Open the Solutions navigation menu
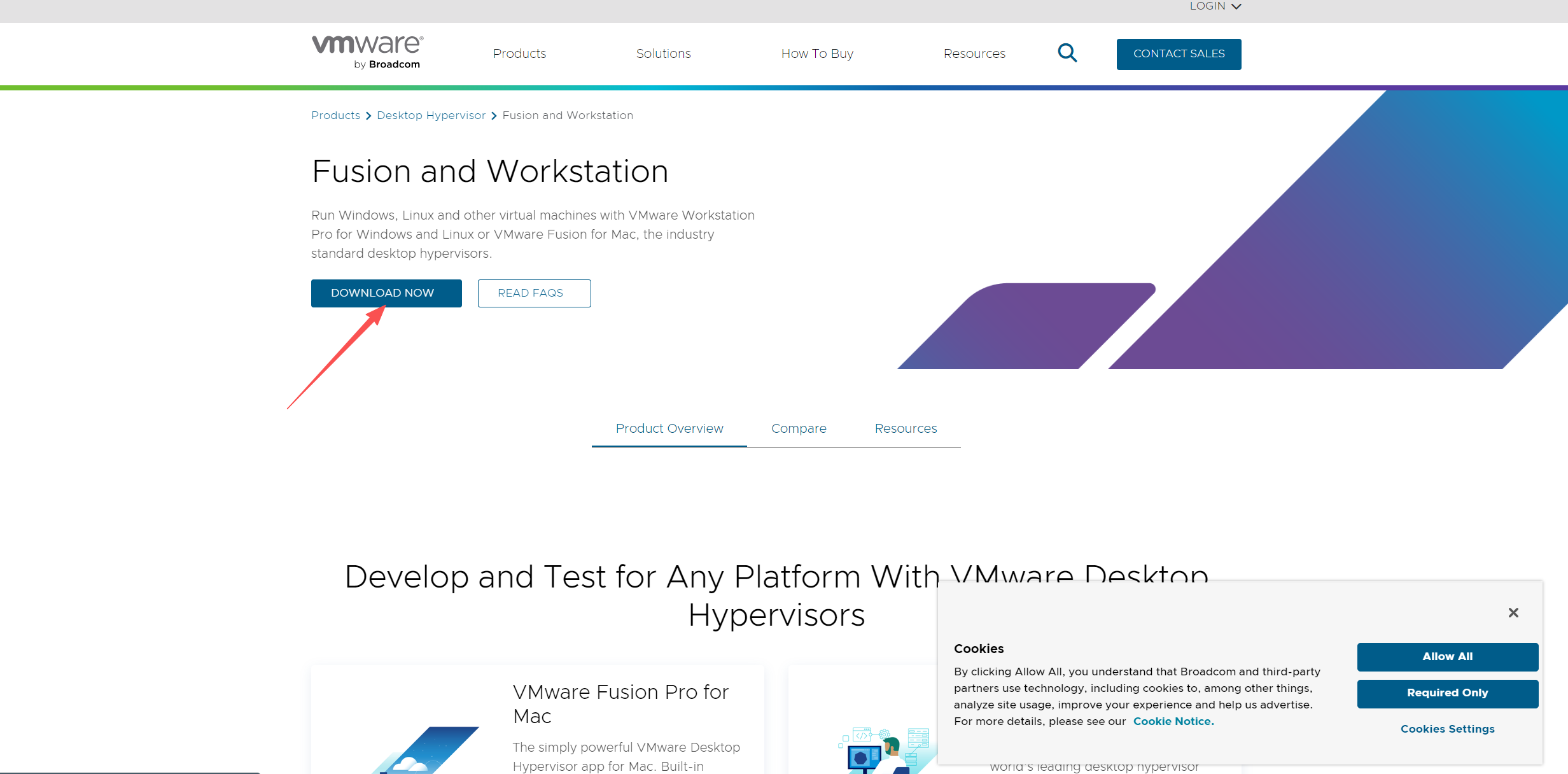 click(663, 53)
